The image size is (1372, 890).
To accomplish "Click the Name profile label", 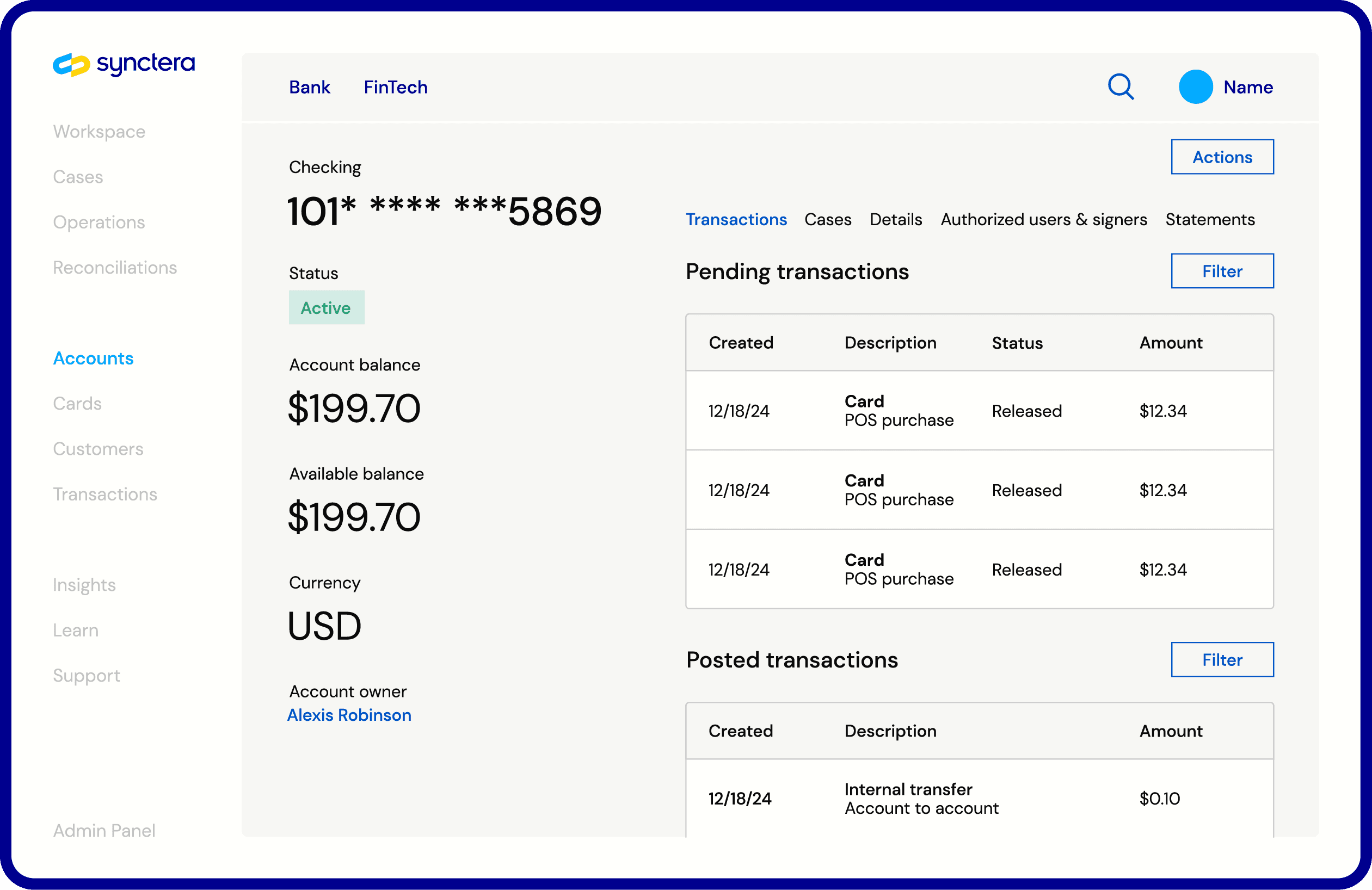I will point(1247,87).
